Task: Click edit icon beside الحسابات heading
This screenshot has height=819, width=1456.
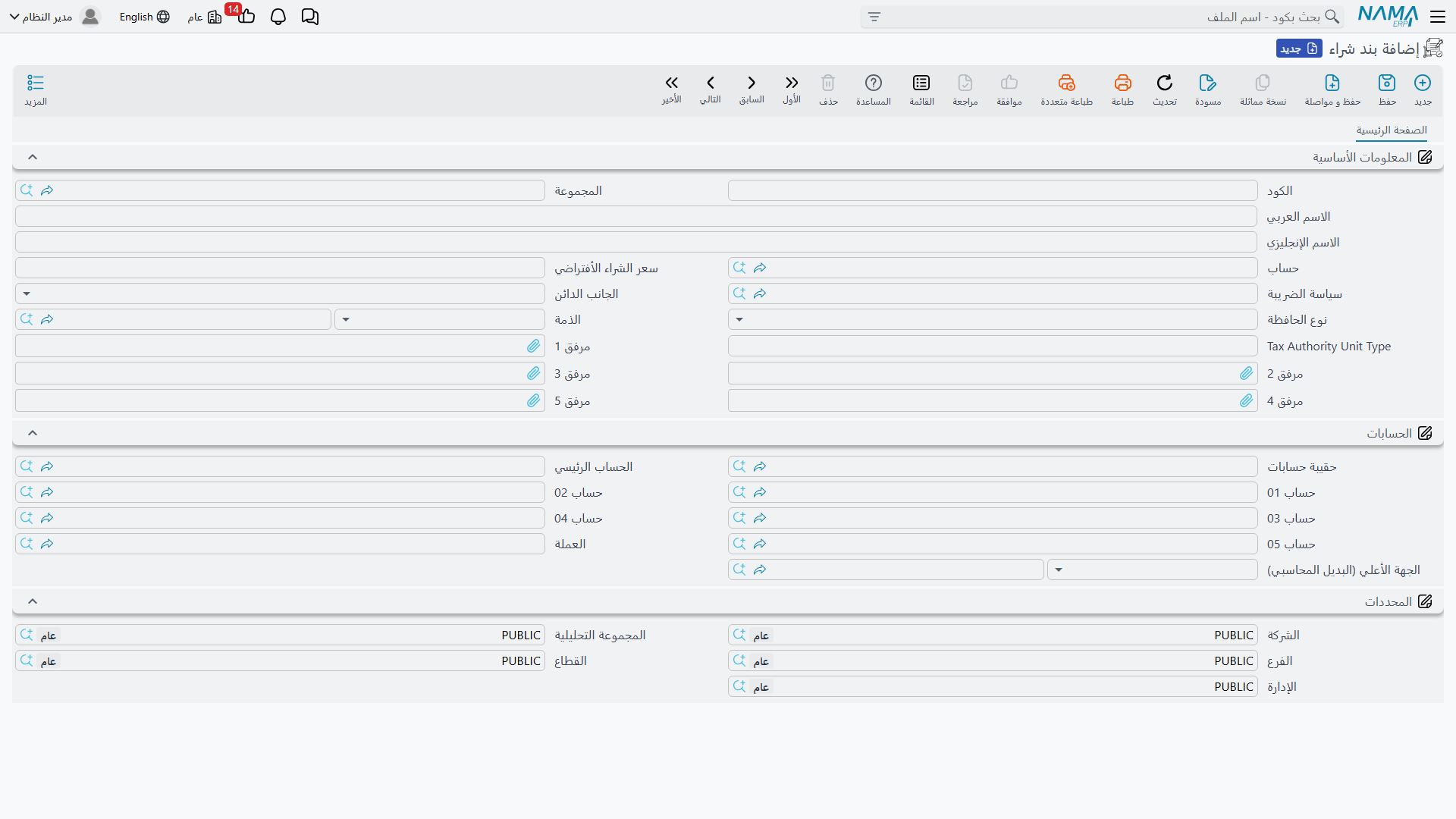Action: [x=1425, y=433]
